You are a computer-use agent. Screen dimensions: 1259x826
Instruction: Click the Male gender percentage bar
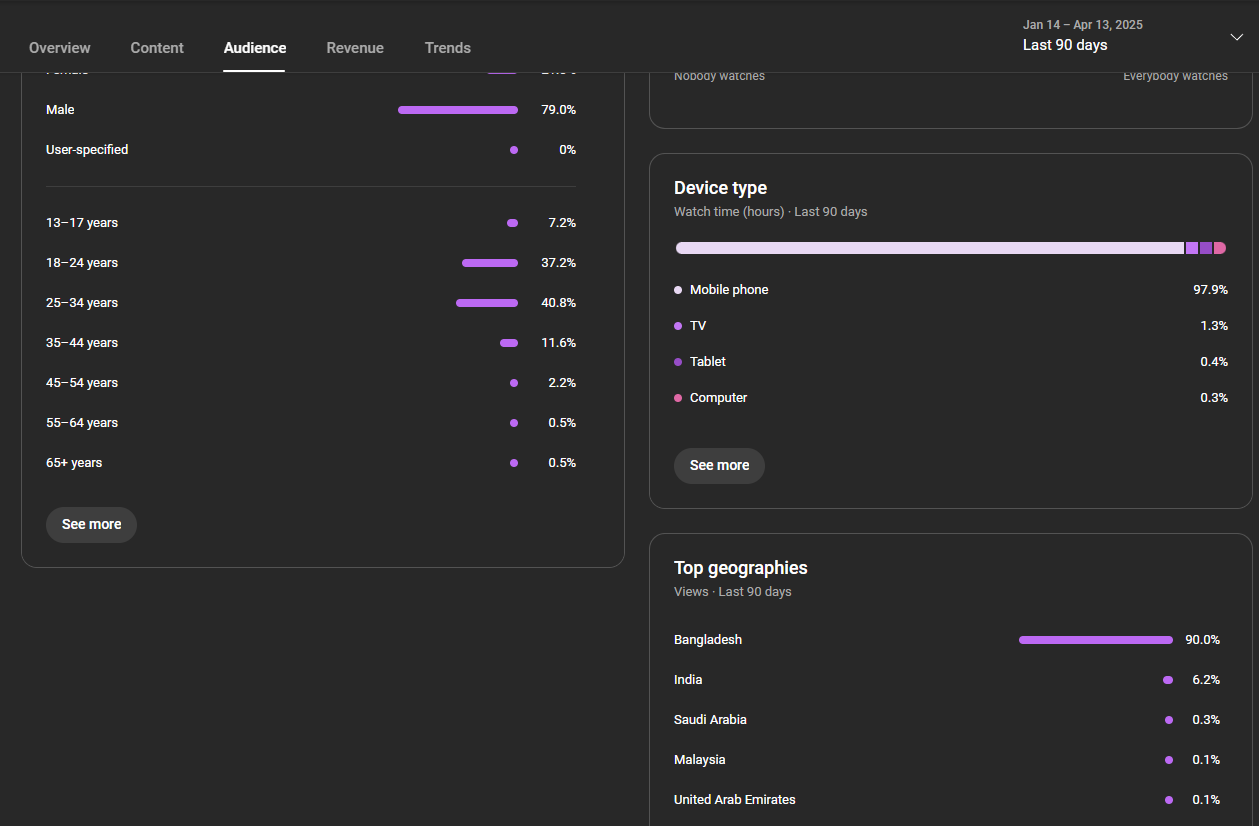(457, 110)
